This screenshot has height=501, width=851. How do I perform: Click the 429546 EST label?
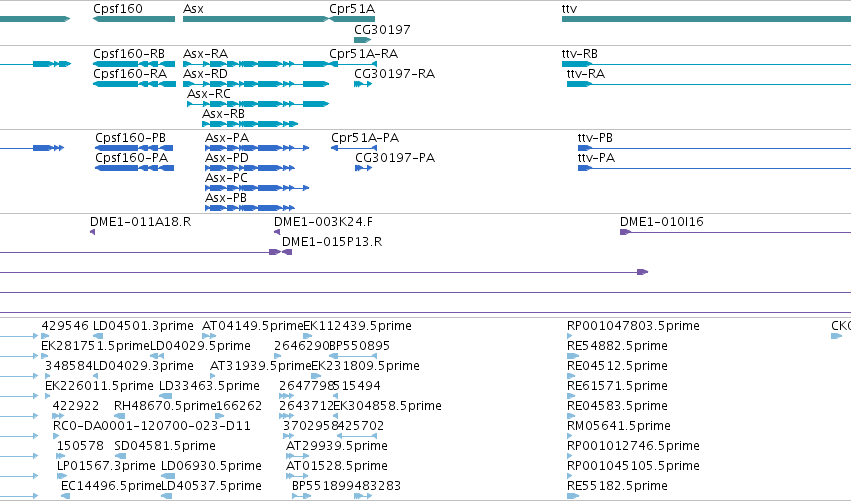[x=65, y=326]
